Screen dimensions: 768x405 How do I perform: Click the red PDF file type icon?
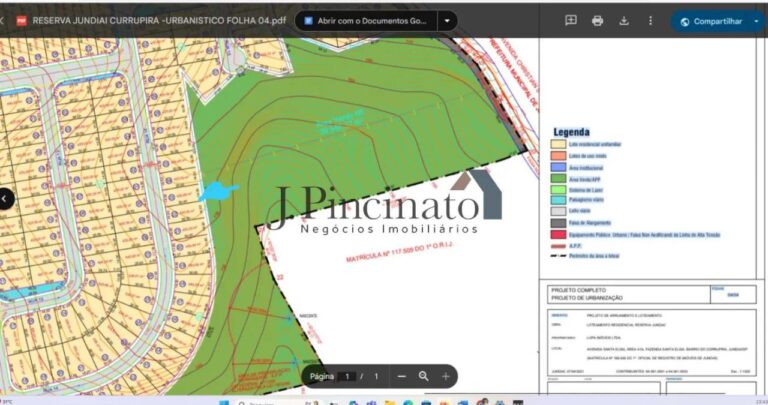click(22, 21)
